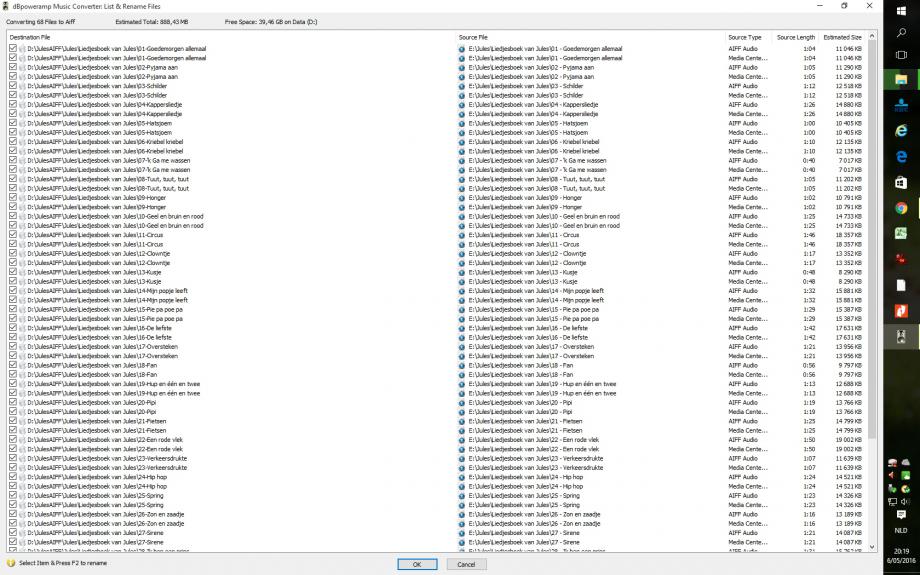This screenshot has height=575, width=920.
Task: Open Task View from the taskbar
Action: pyautogui.click(x=901, y=54)
